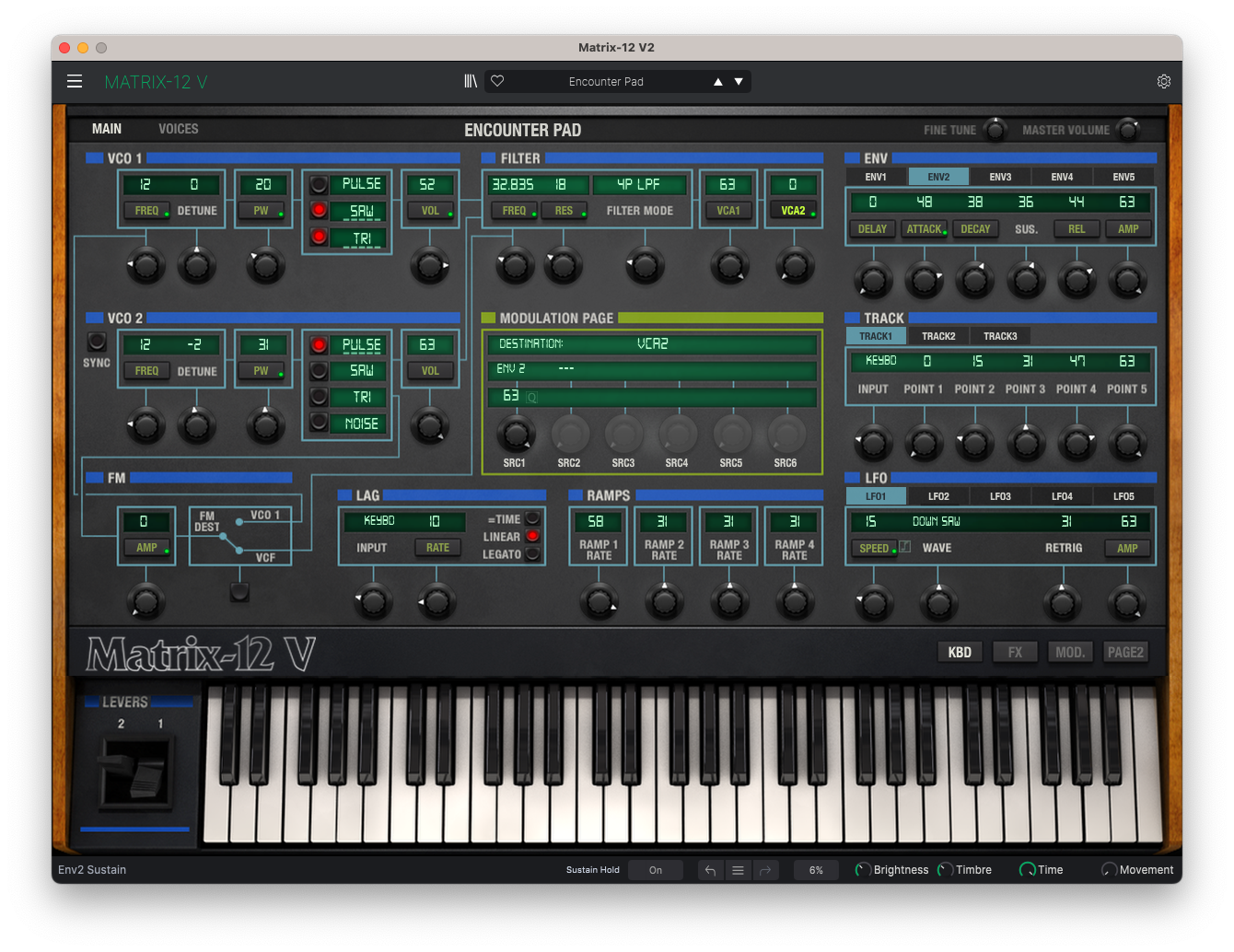Toggle VCO 1 Saw waveform LED
1234x952 pixels.
click(x=319, y=211)
